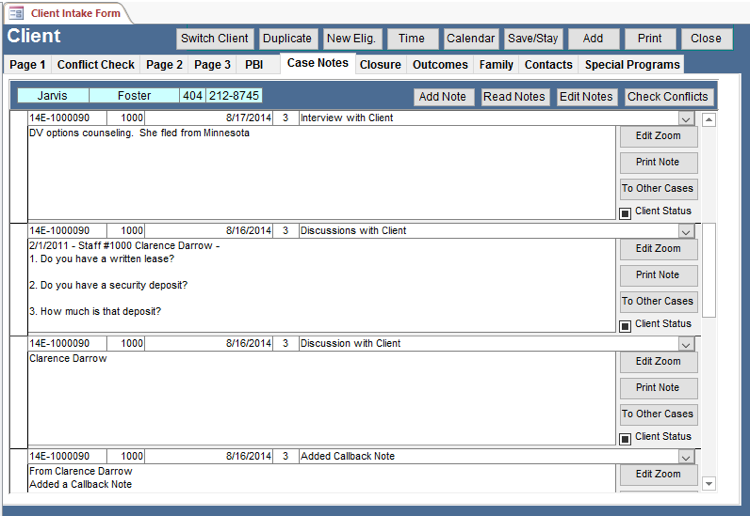Click Save/Stay in the top toolbar

534,39
